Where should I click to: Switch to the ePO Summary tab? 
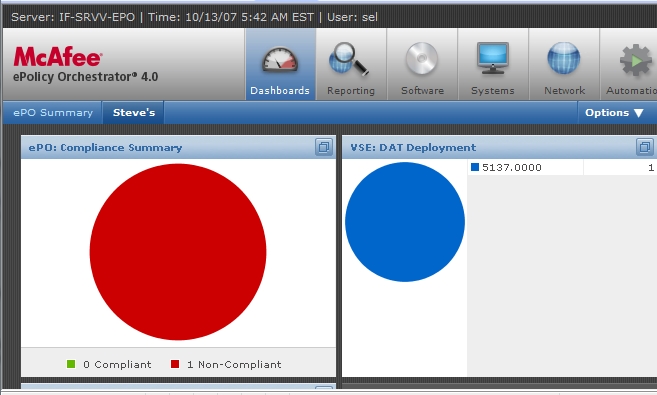point(53,113)
